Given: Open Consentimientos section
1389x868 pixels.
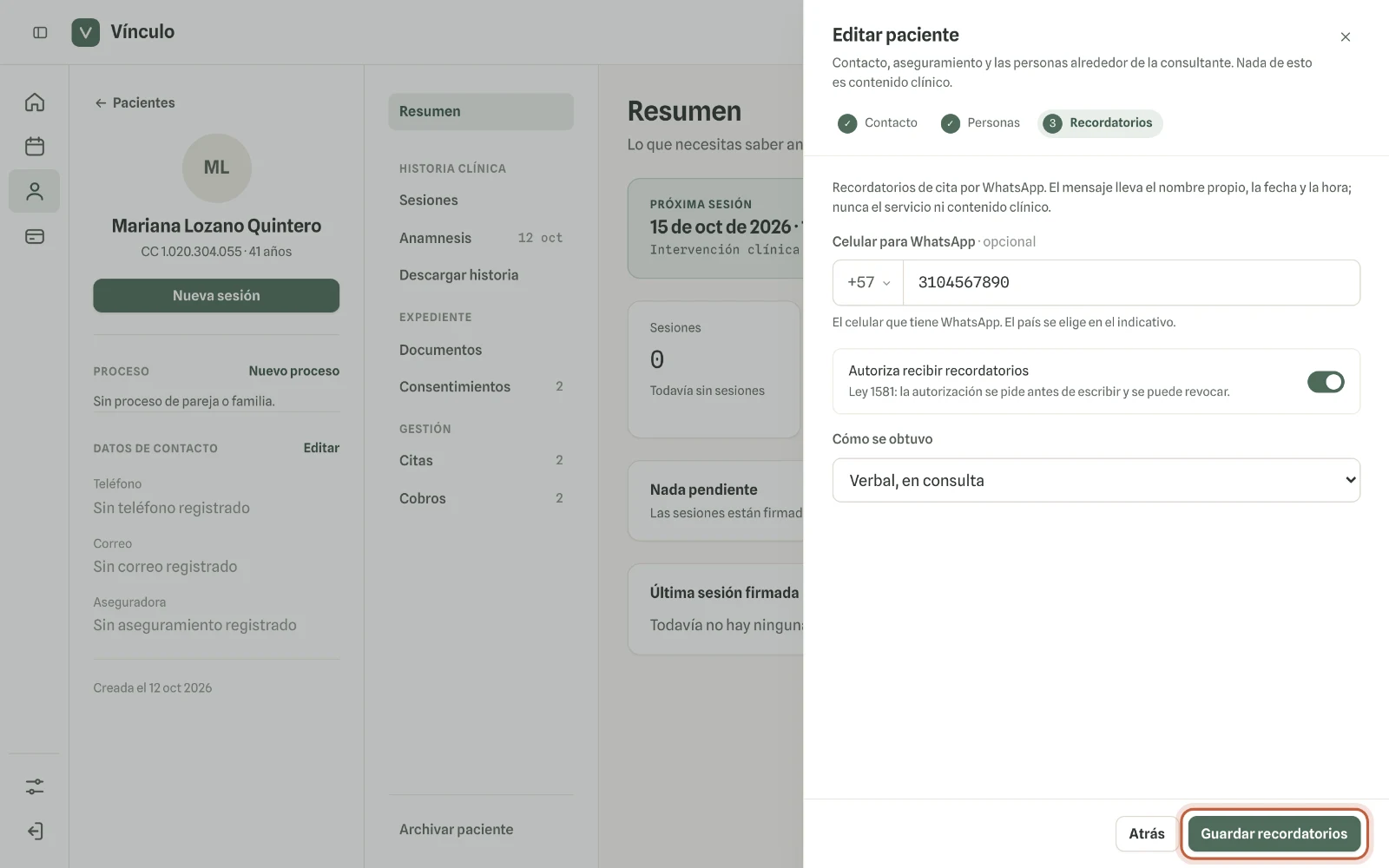Looking at the screenshot, I should pyautogui.click(x=481, y=386).
